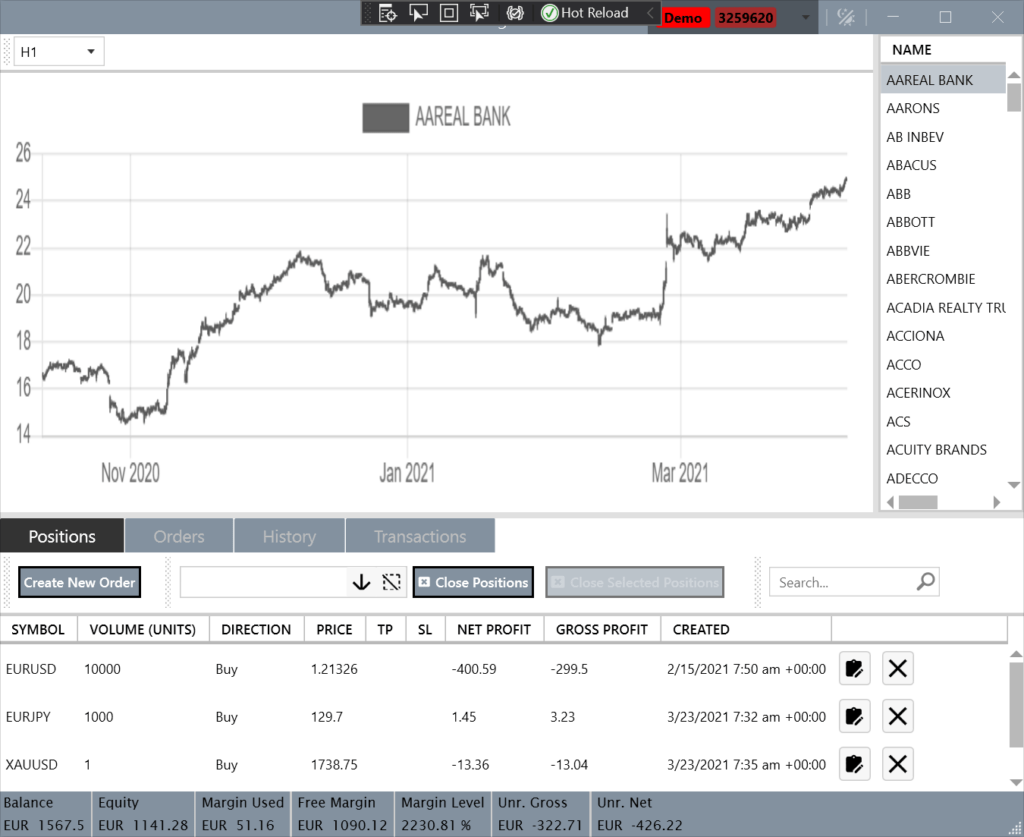Click the Hot Reload icon in the debug toolbar

tap(549, 13)
